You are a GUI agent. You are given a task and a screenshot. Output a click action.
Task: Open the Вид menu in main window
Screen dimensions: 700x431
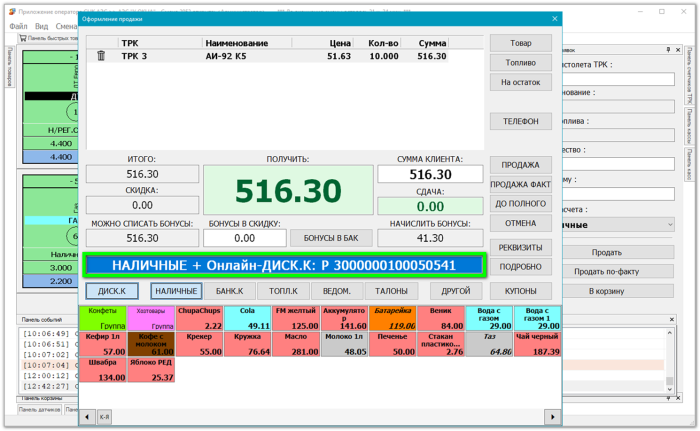coord(42,26)
